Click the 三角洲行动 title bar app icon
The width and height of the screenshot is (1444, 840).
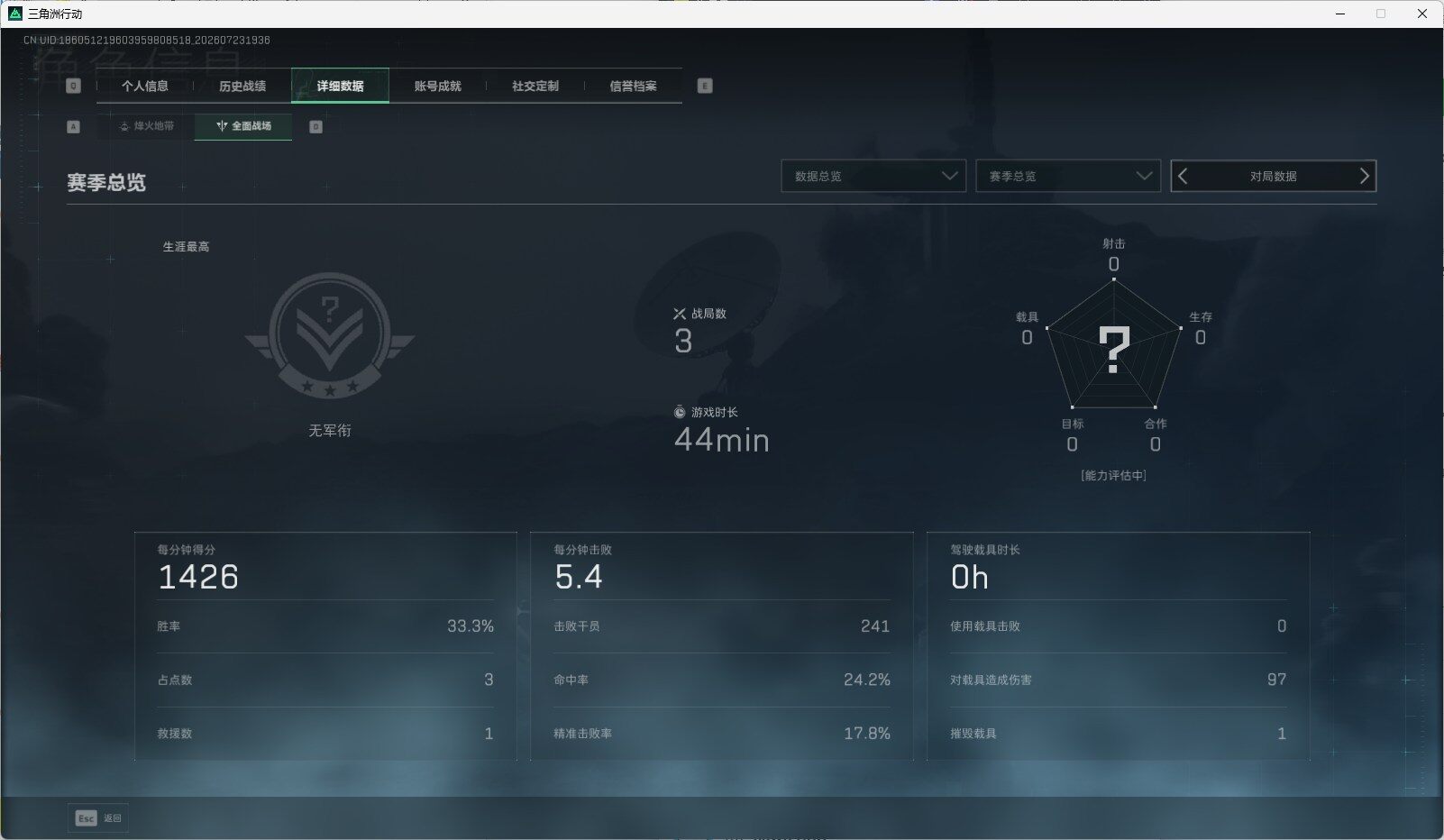coord(14,14)
